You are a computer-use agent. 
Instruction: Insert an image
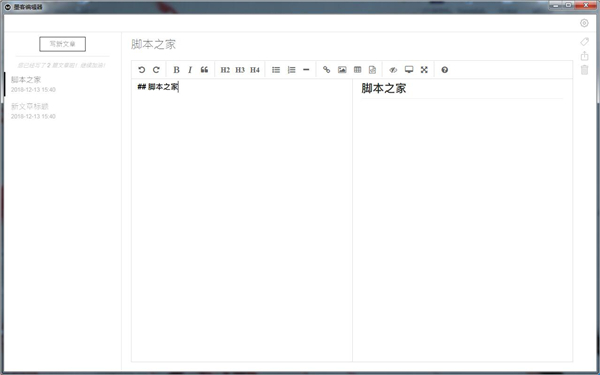[342, 70]
